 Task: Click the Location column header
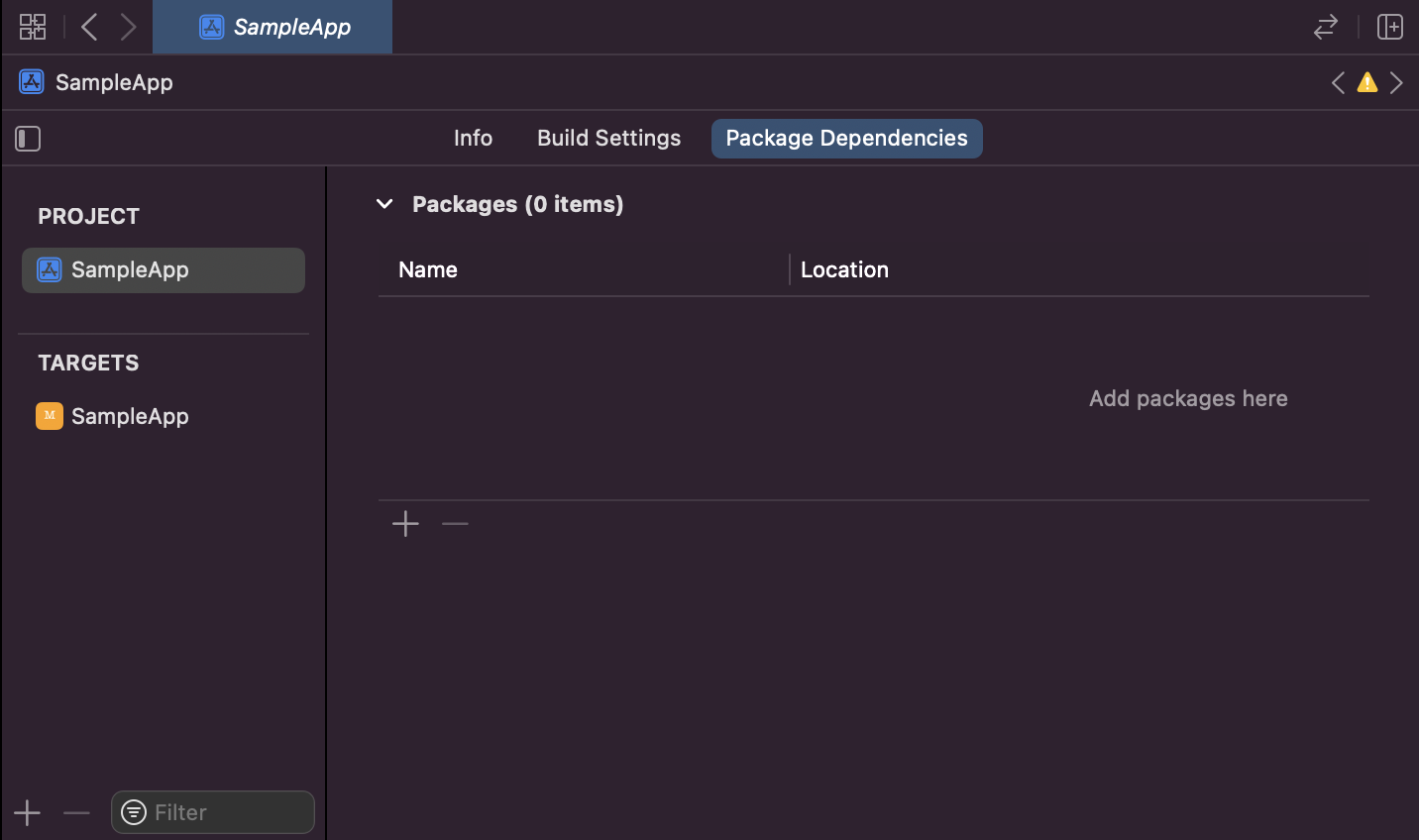coord(844,269)
